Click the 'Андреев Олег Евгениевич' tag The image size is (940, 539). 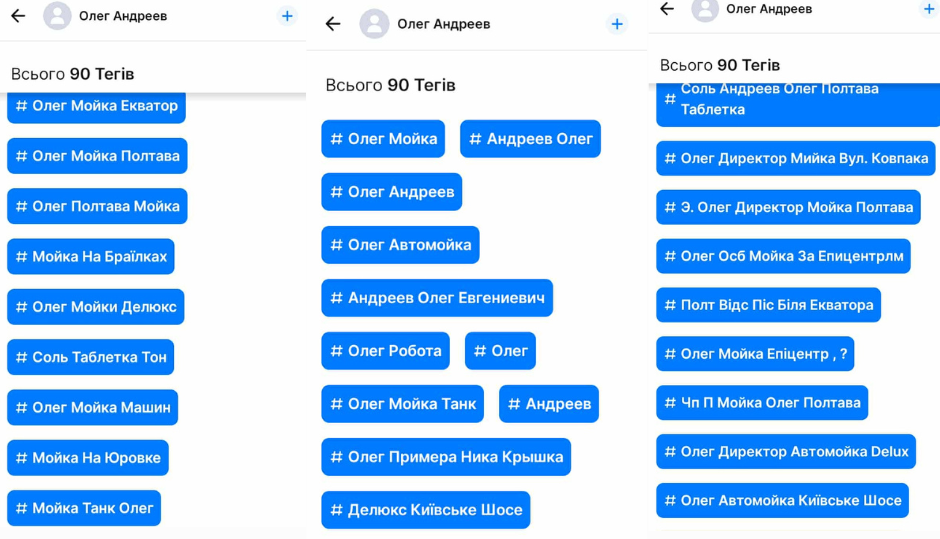point(437,298)
